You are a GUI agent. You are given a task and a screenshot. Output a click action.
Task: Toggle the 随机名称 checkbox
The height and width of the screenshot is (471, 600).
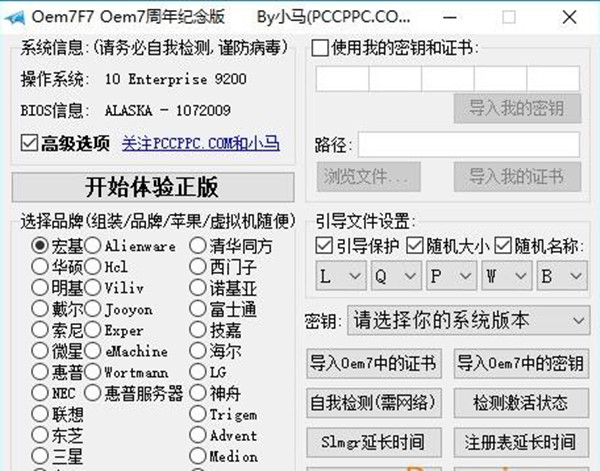503,246
